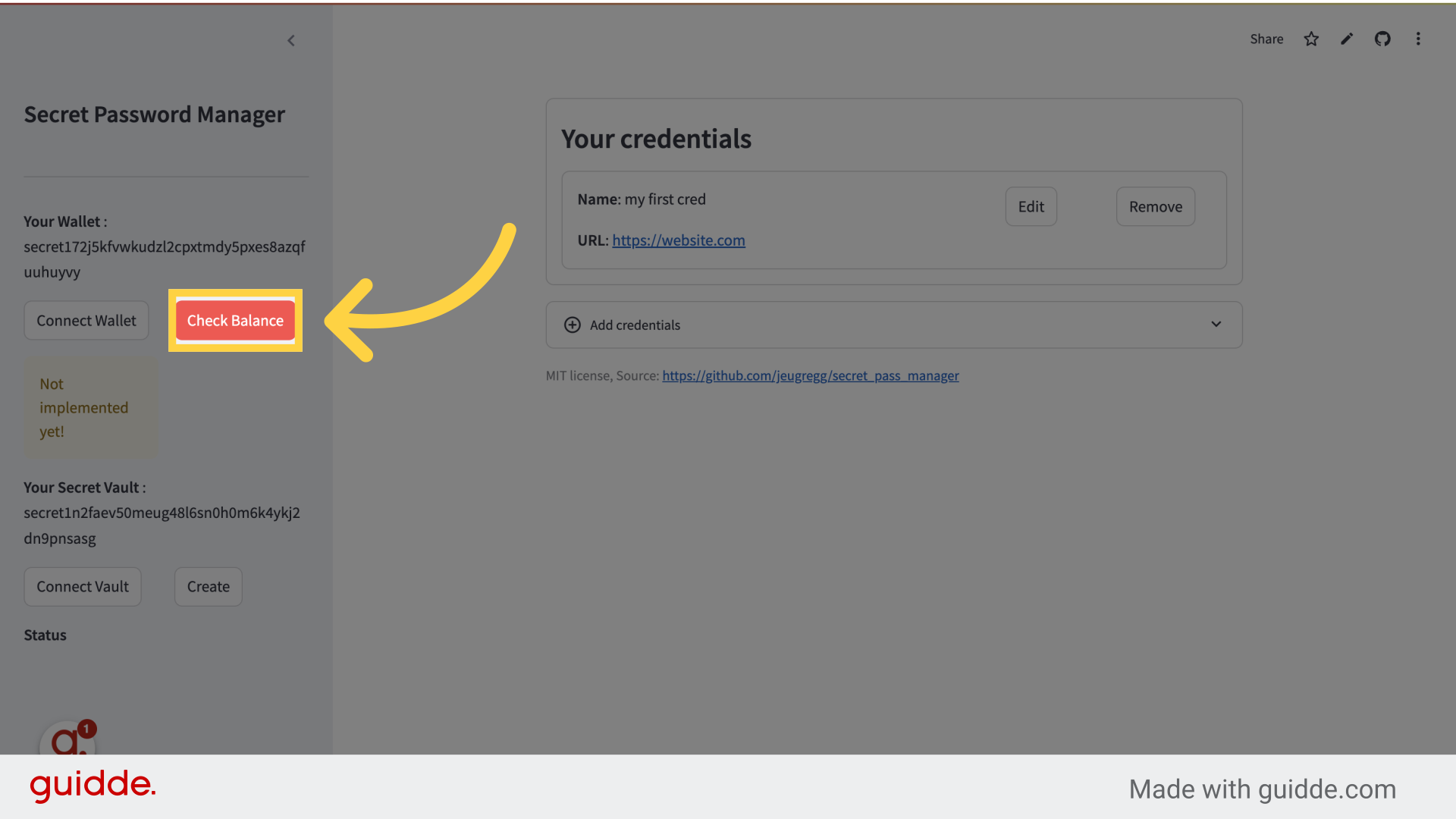Click the Share icon
1456x819 pixels.
coord(1266,39)
